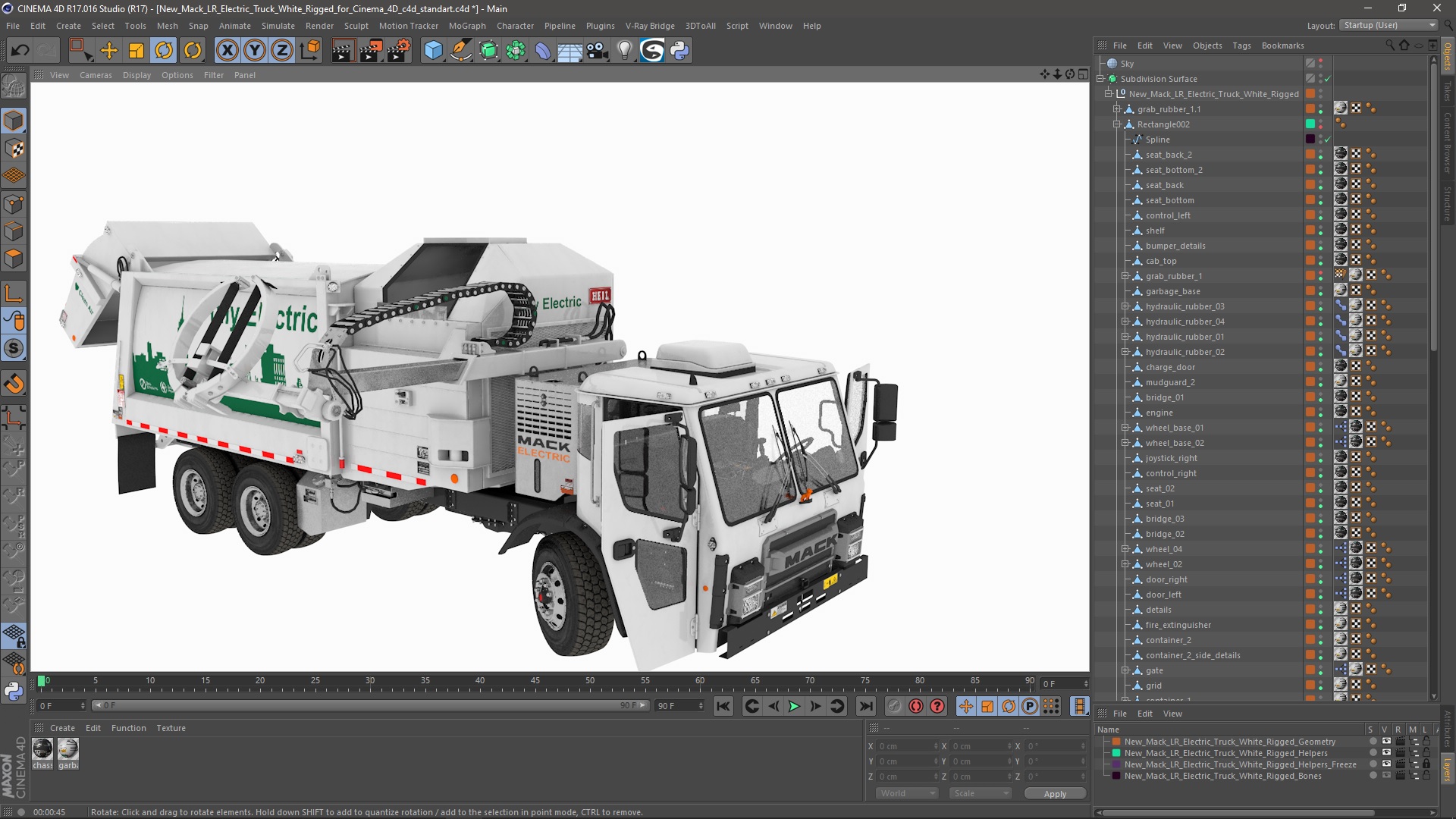The image size is (1456, 819).
Task: Add a Light object icon
Action: 625,51
